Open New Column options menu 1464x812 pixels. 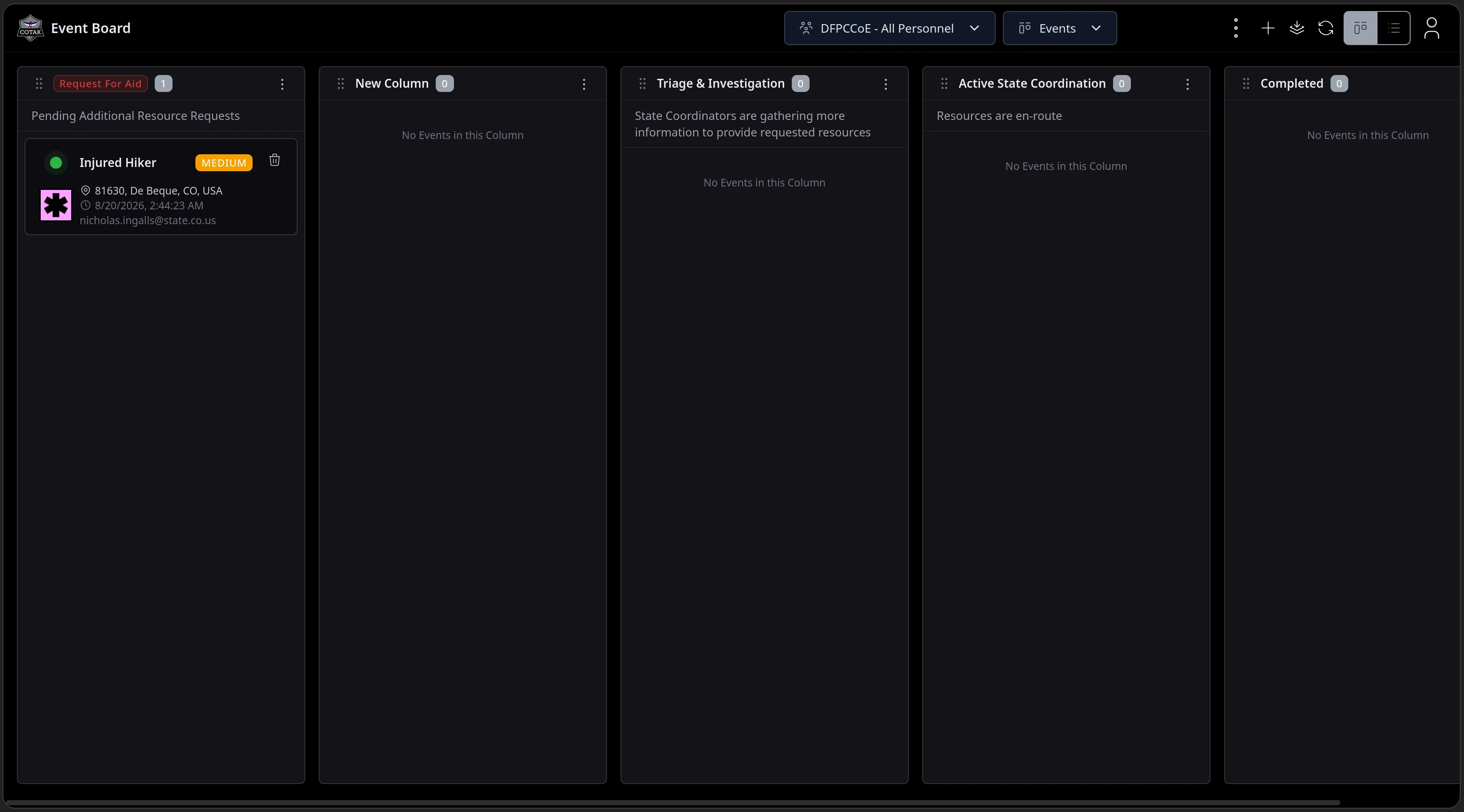584,84
